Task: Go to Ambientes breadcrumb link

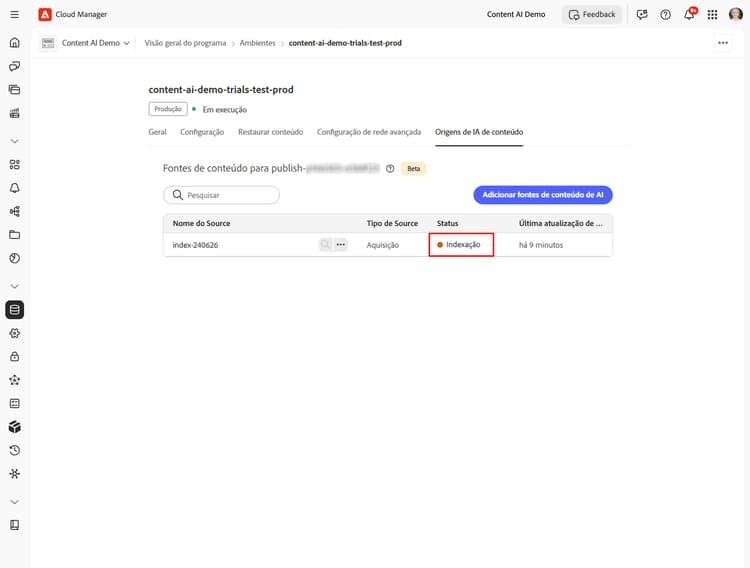Action: point(257,43)
